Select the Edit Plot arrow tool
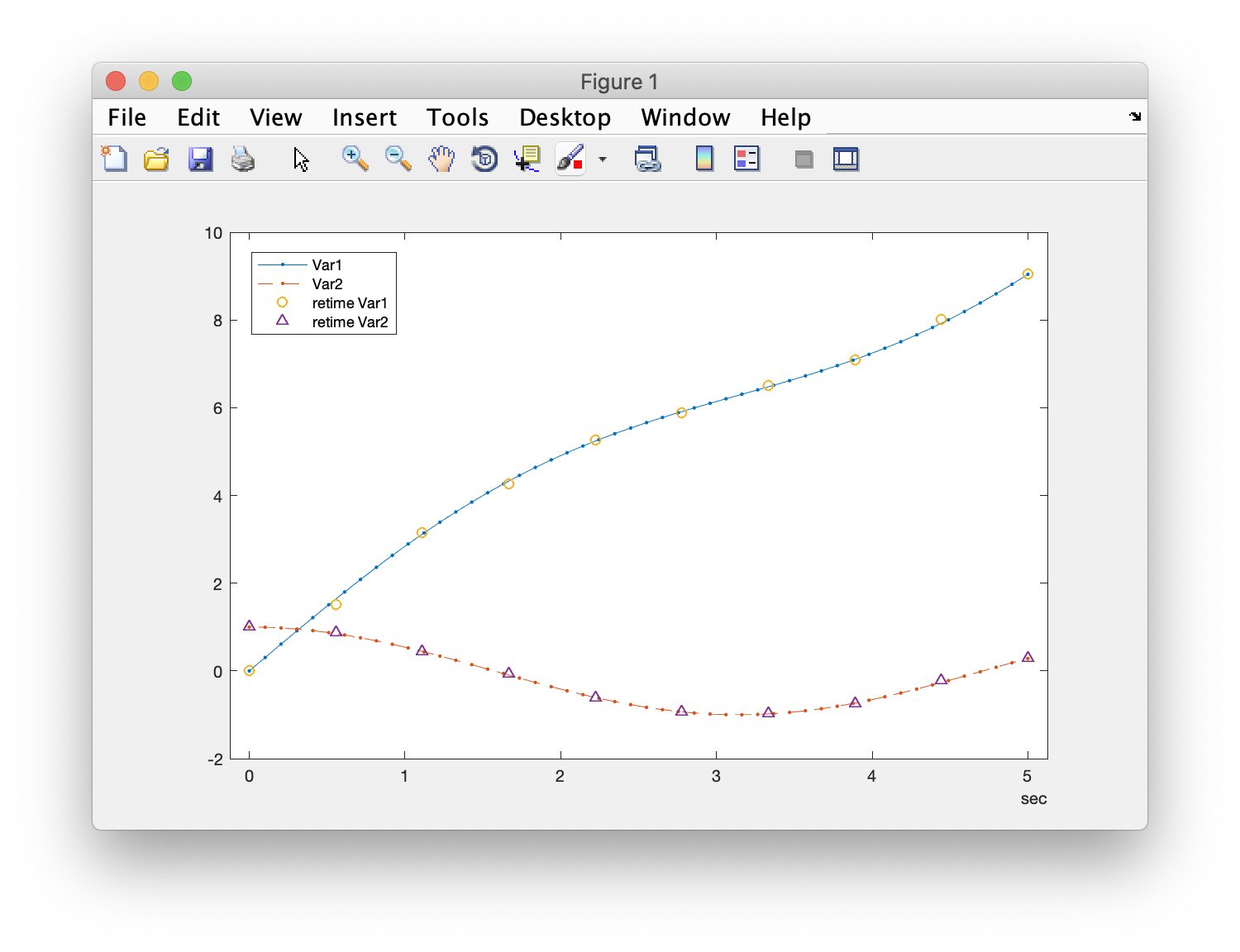The image size is (1240, 952). 301,159
